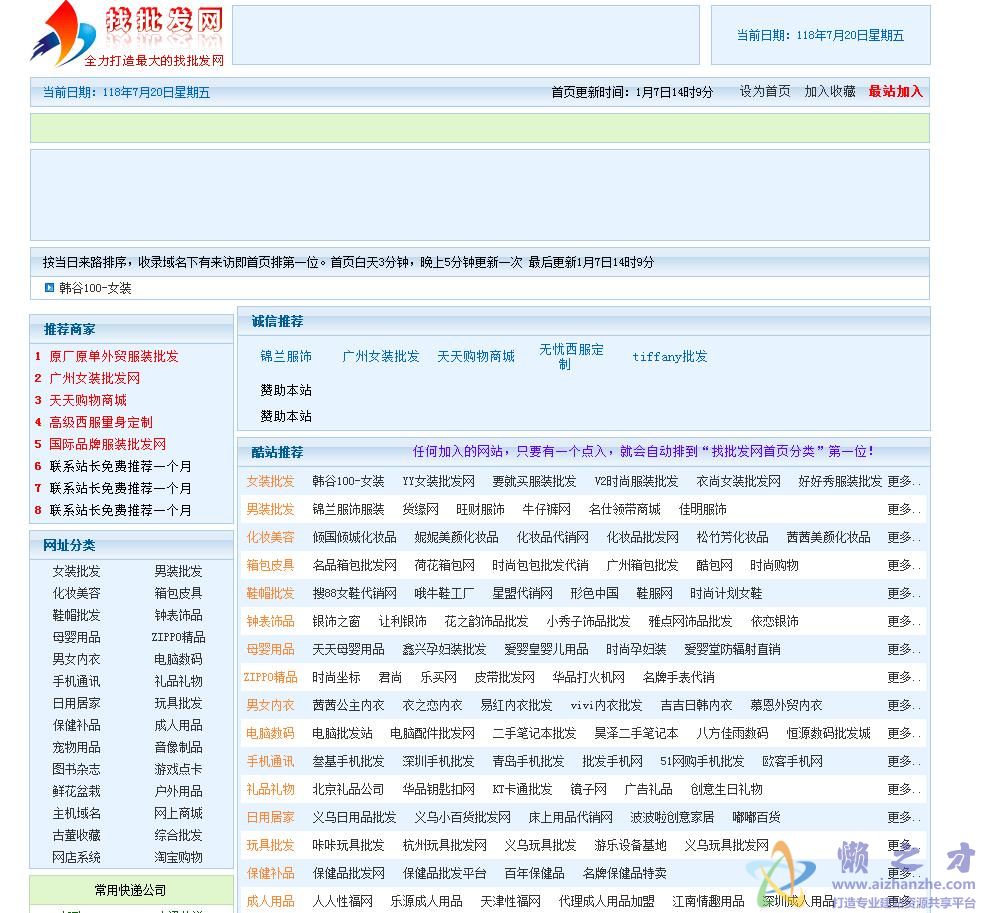Set the site as homepage via 设为首页
Image resolution: width=985 pixels, height=913 pixels.
[x=765, y=92]
